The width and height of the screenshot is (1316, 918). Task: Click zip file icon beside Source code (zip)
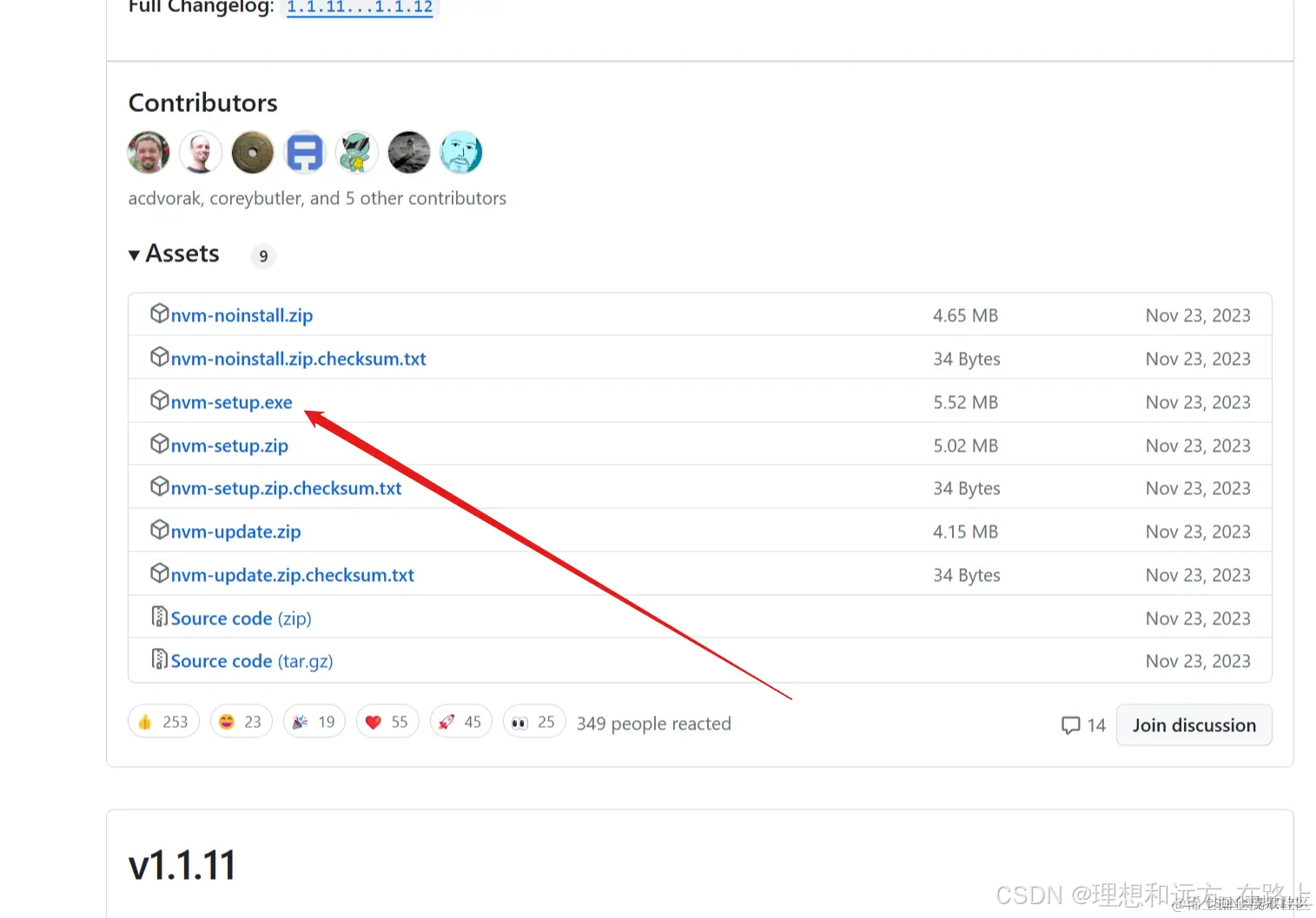coord(159,616)
